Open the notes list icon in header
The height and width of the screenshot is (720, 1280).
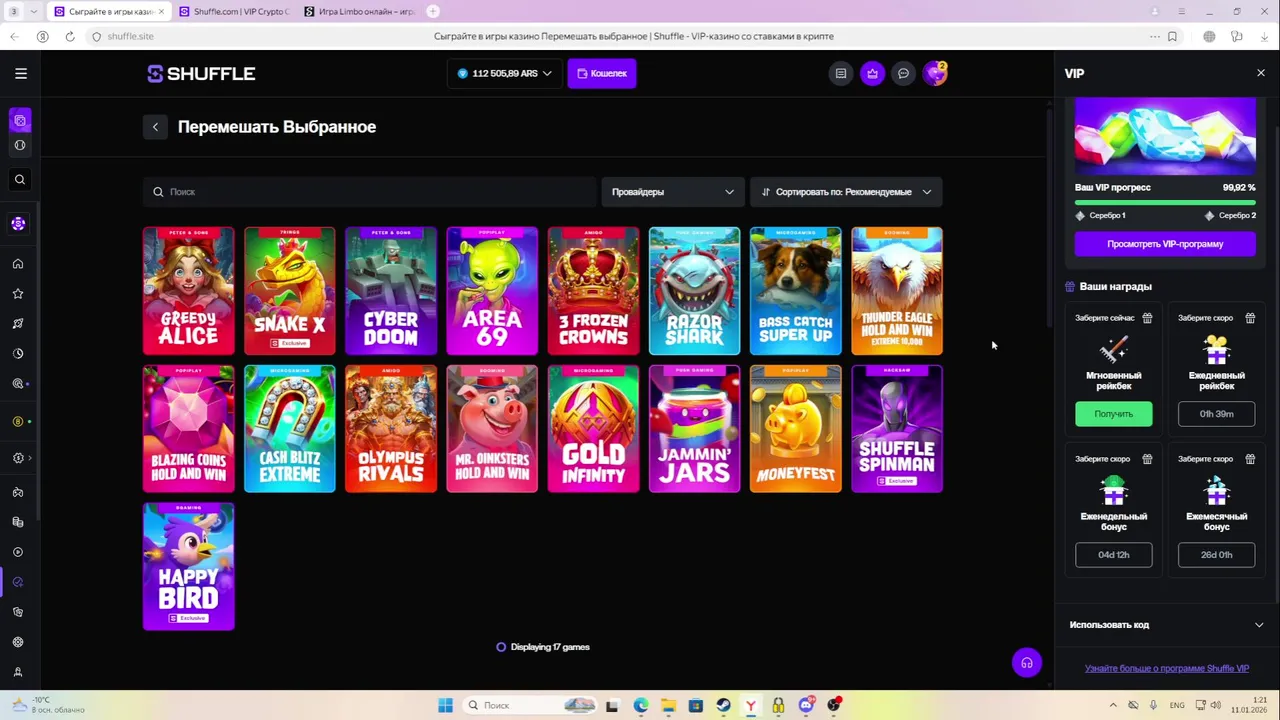click(x=841, y=73)
